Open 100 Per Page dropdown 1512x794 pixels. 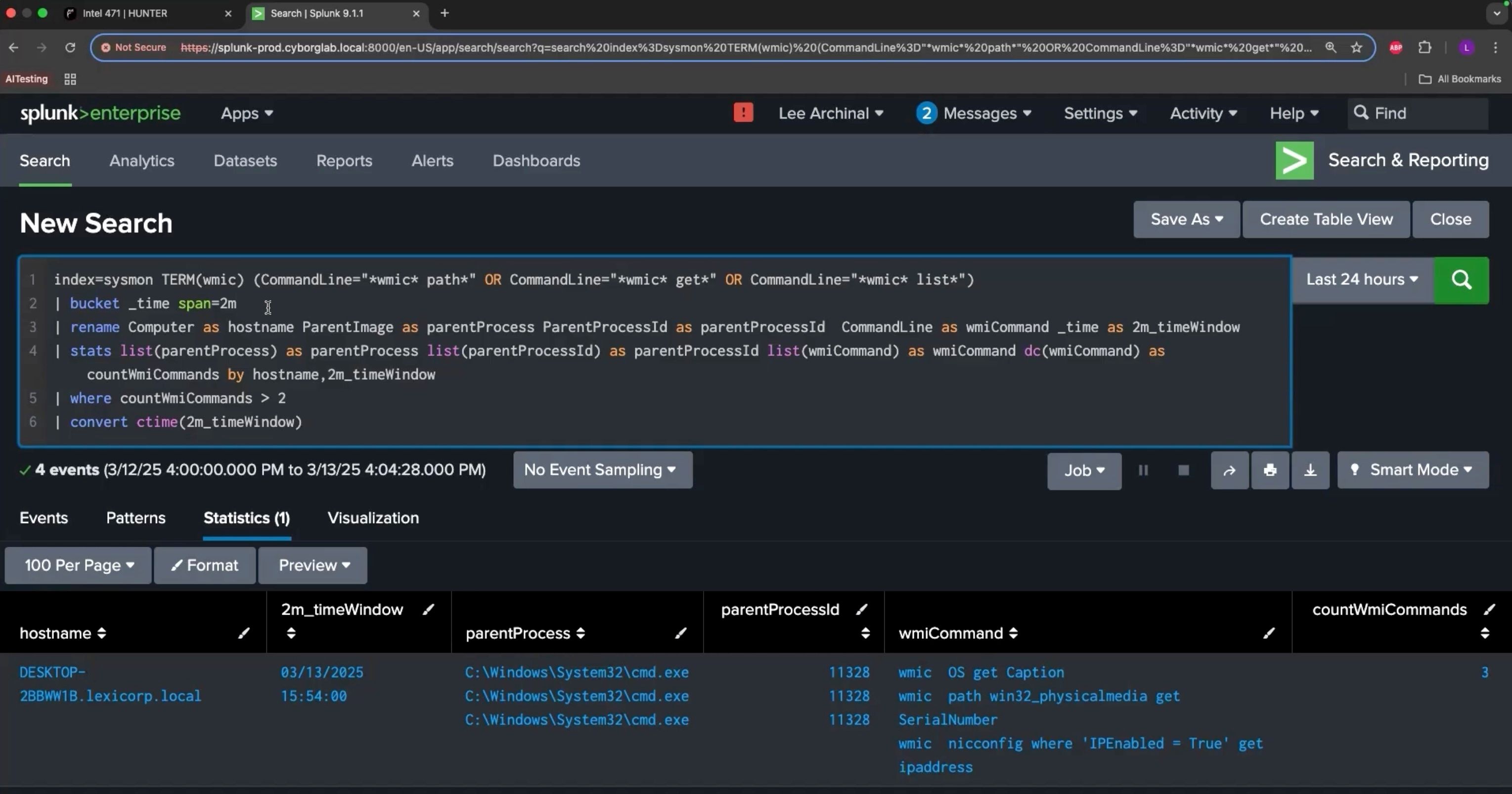78,565
